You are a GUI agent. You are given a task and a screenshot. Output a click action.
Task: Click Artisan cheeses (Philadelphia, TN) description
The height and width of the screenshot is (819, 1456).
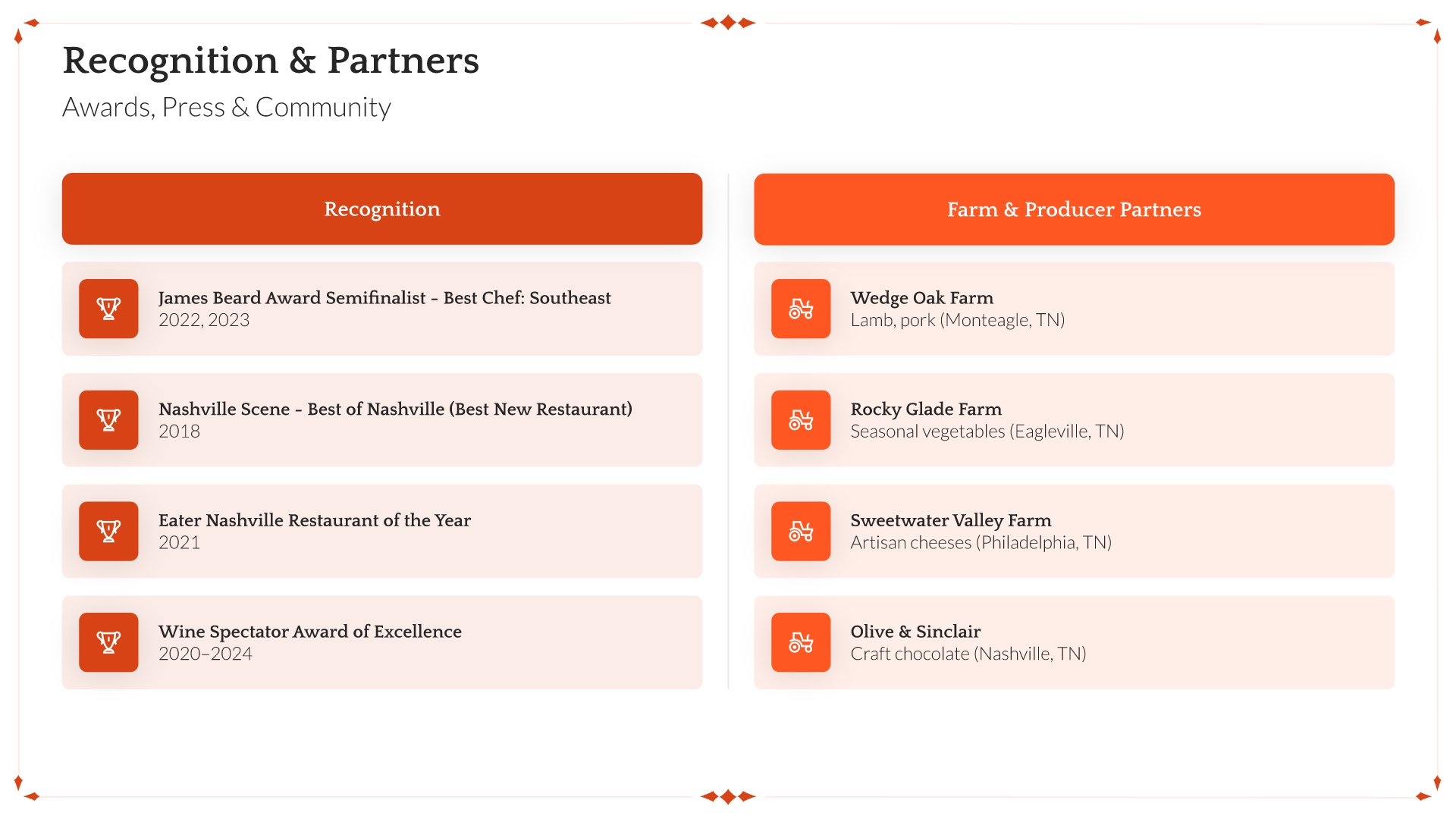click(981, 543)
